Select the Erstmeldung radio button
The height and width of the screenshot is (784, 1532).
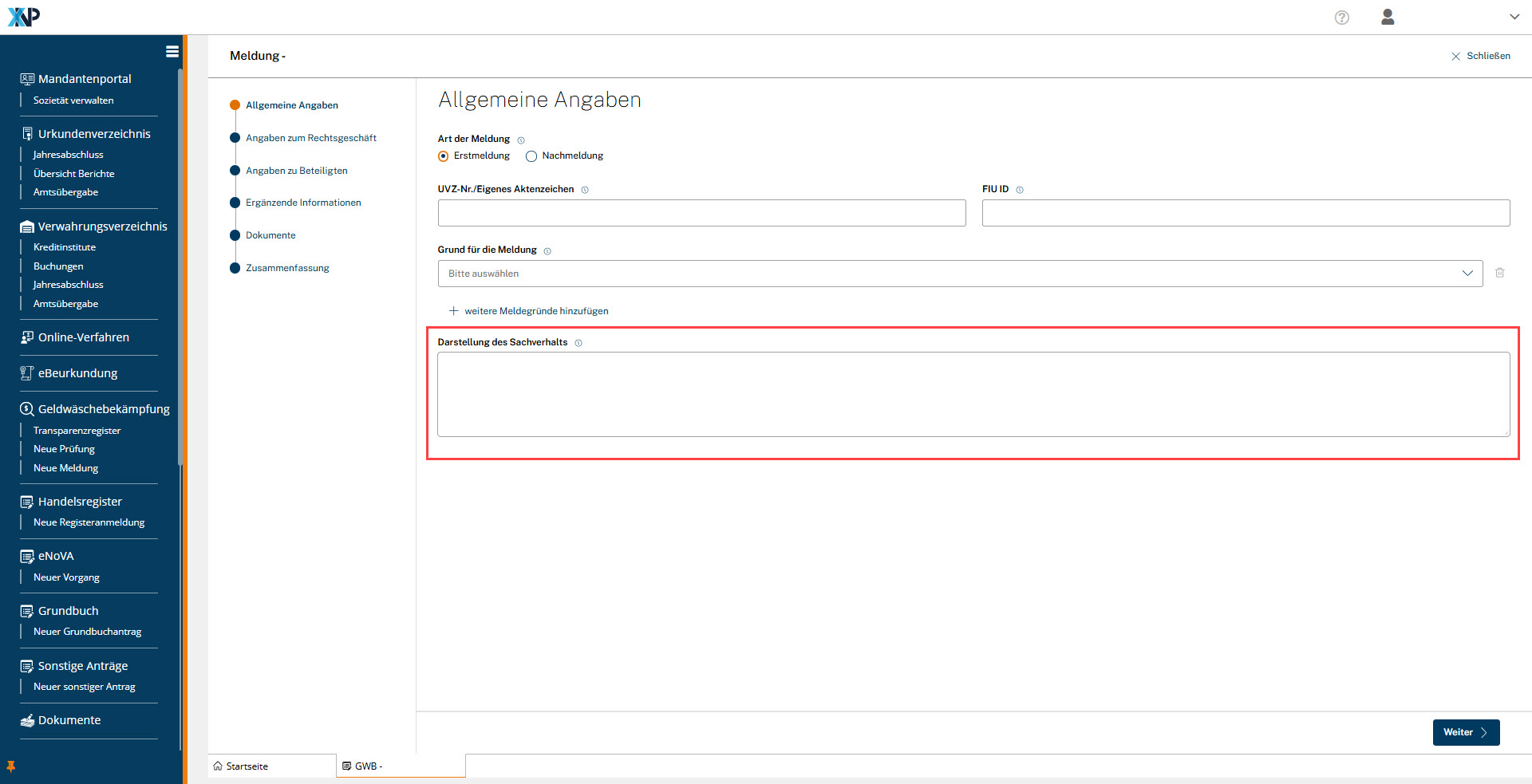444,156
